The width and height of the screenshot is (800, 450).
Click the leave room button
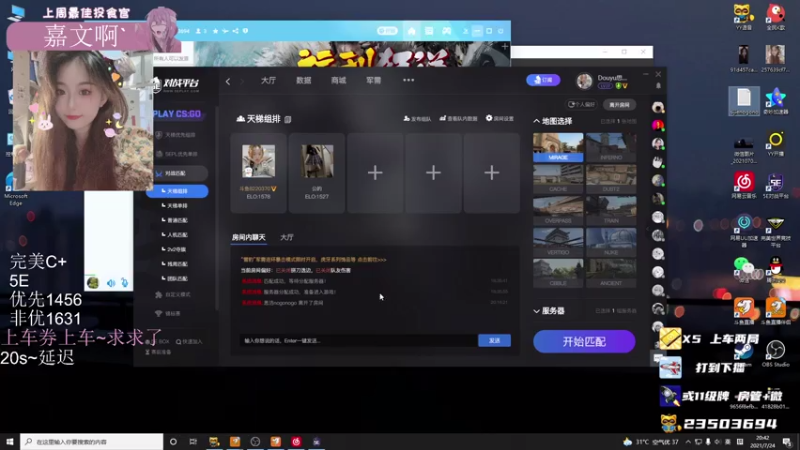click(x=619, y=105)
